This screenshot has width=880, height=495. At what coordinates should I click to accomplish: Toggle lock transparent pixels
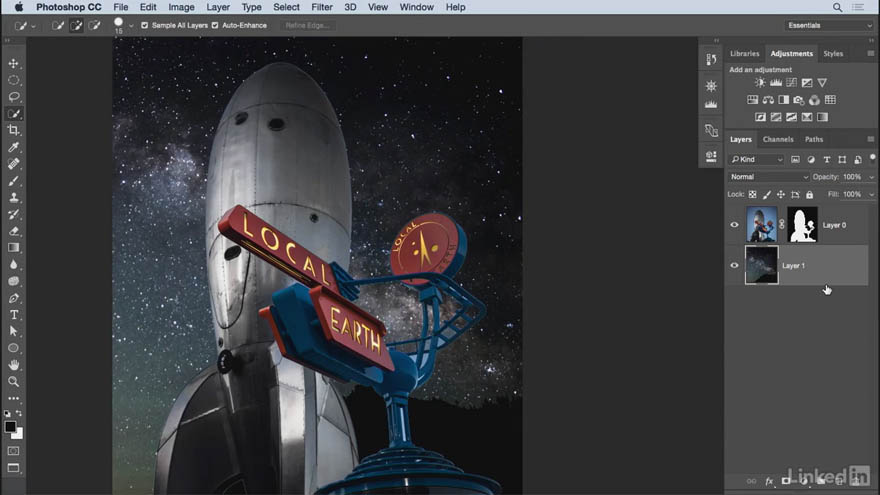click(x=753, y=195)
